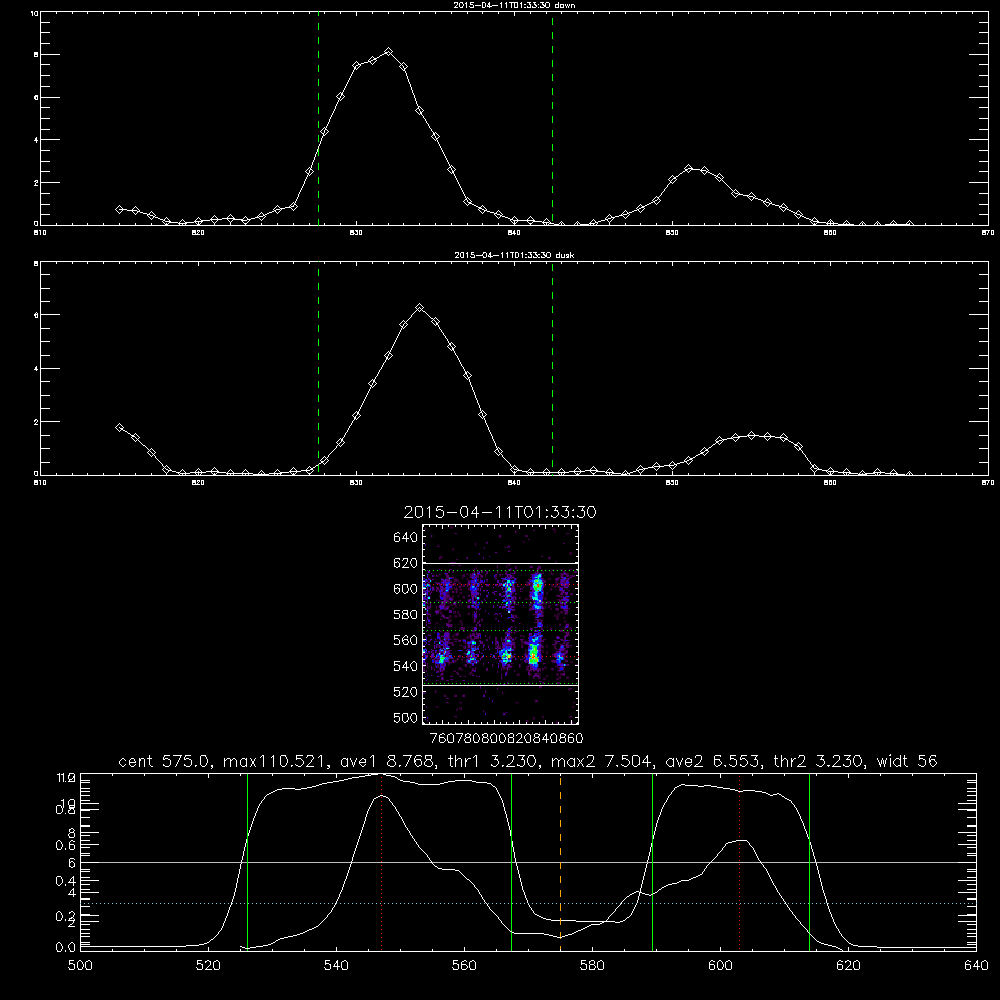Click the first diamond data point in the dawn plot
The width and height of the screenshot is (1000, 1000).
pyautogui.click(x=119, y=209)
